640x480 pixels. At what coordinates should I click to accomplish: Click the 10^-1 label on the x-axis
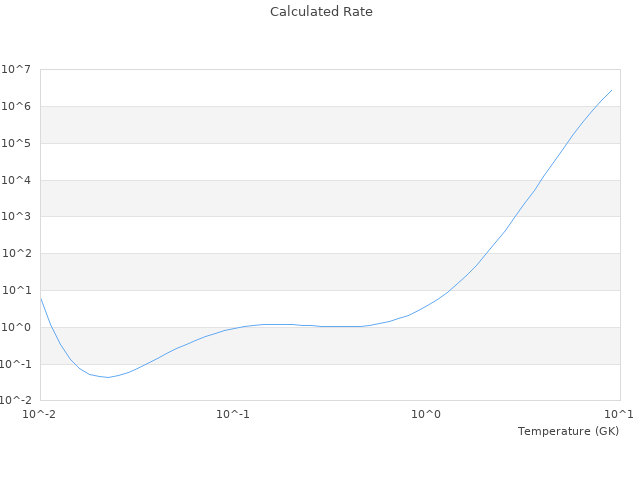tap(233, 414)
